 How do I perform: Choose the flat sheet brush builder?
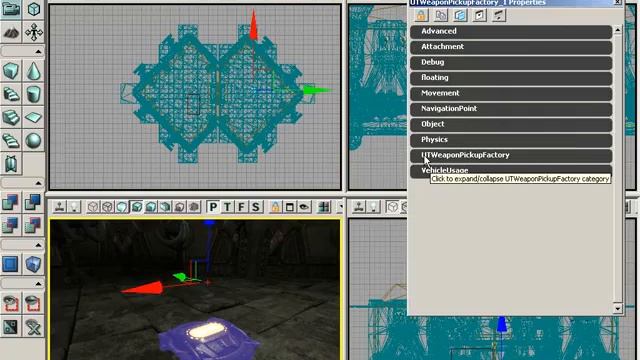33,118
